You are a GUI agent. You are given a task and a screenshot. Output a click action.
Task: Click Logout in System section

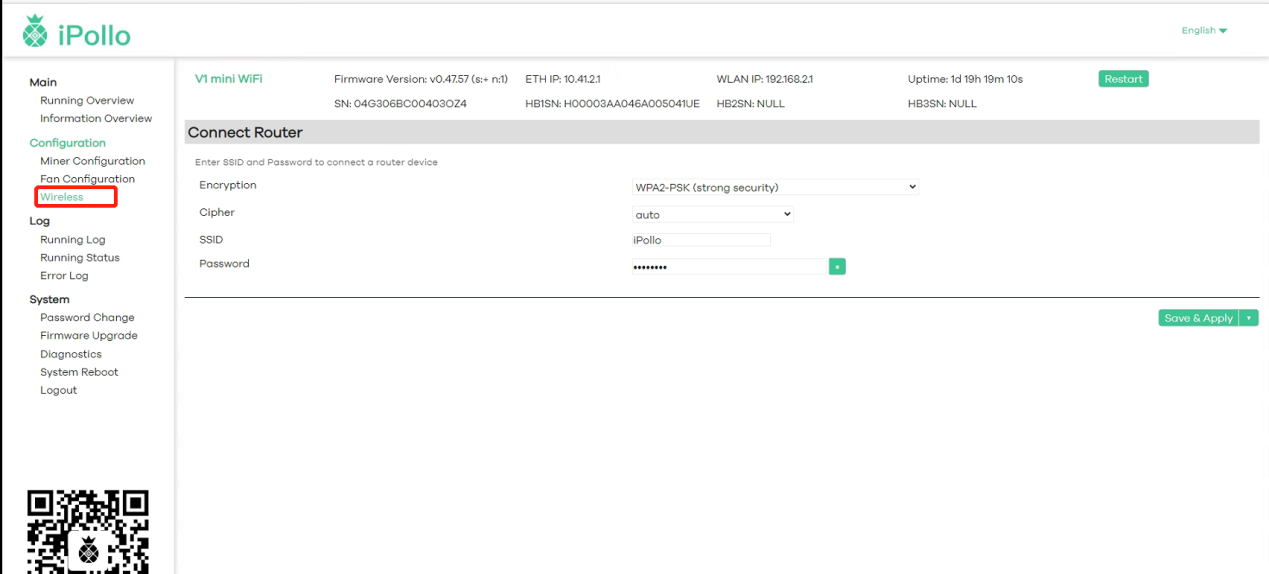58,390
